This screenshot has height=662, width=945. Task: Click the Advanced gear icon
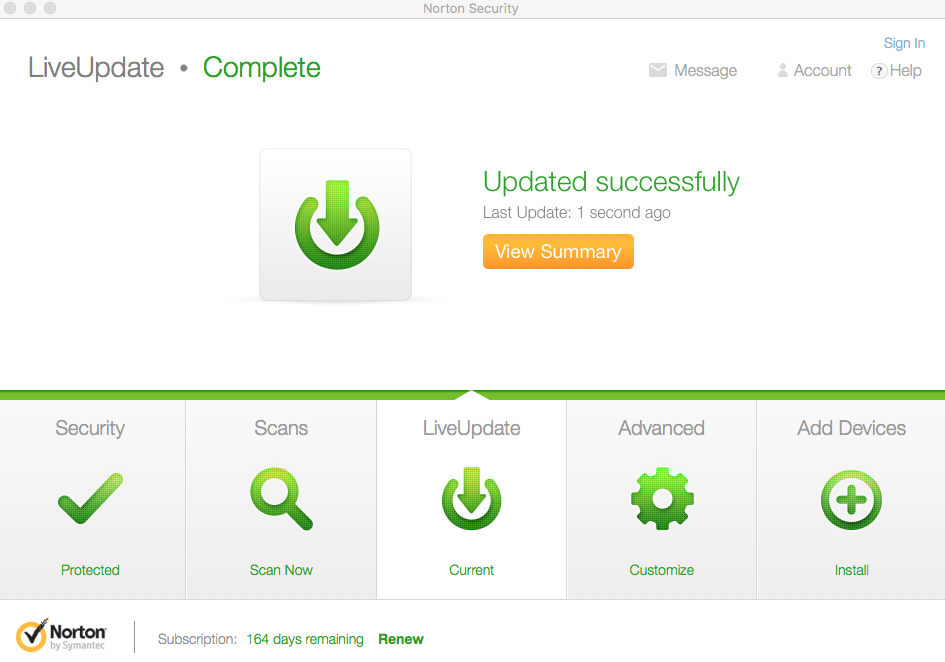pyautogui.click(x=661, y=499)
